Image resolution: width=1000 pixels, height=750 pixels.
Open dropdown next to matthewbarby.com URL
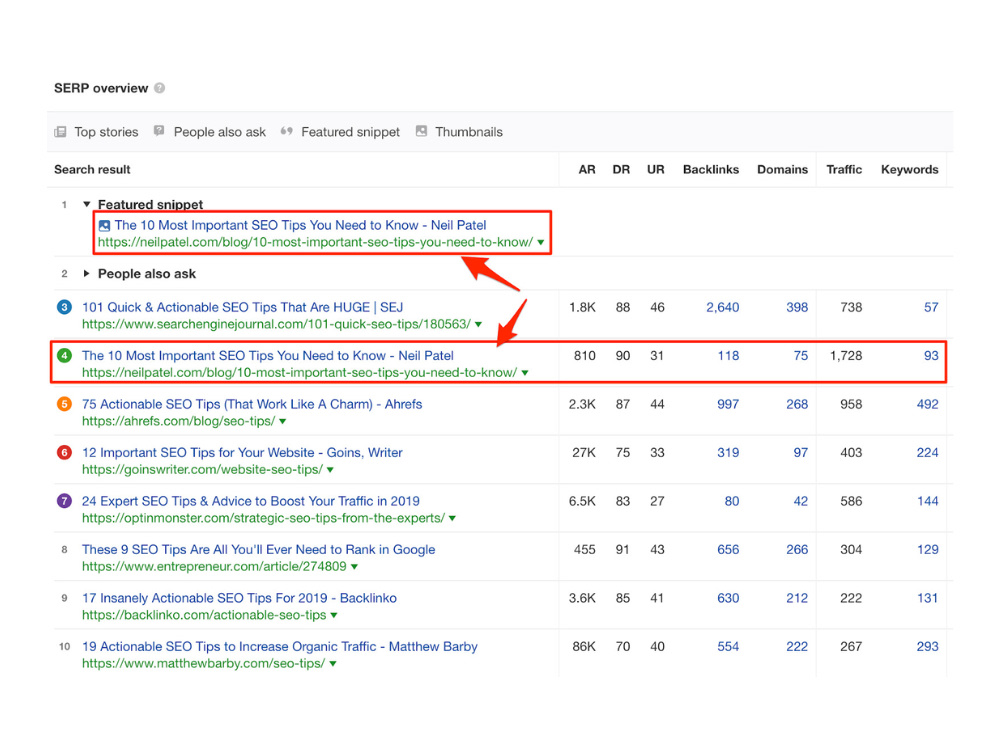(333, 664)
